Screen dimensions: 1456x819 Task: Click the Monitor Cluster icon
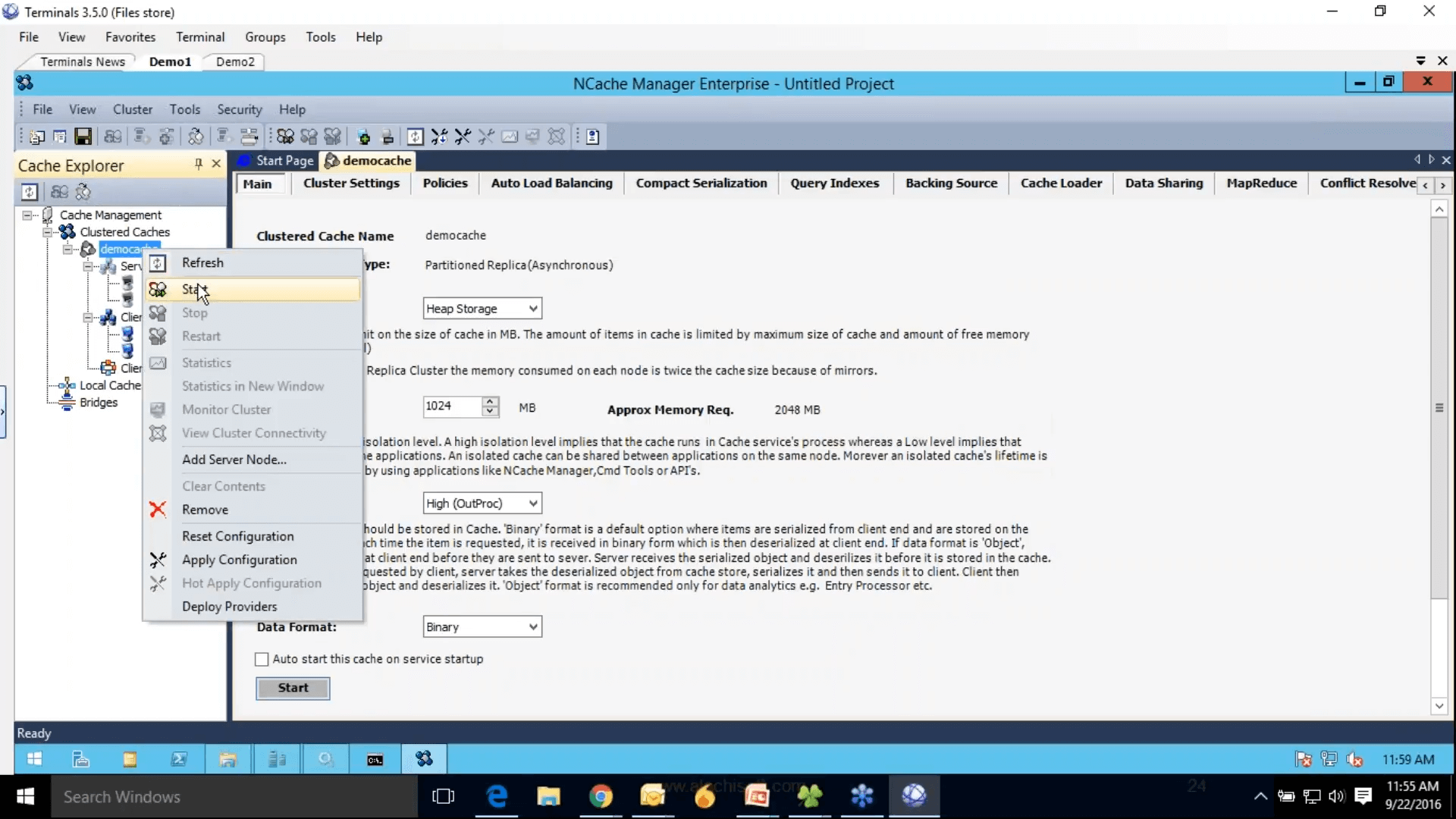point(157,409)
